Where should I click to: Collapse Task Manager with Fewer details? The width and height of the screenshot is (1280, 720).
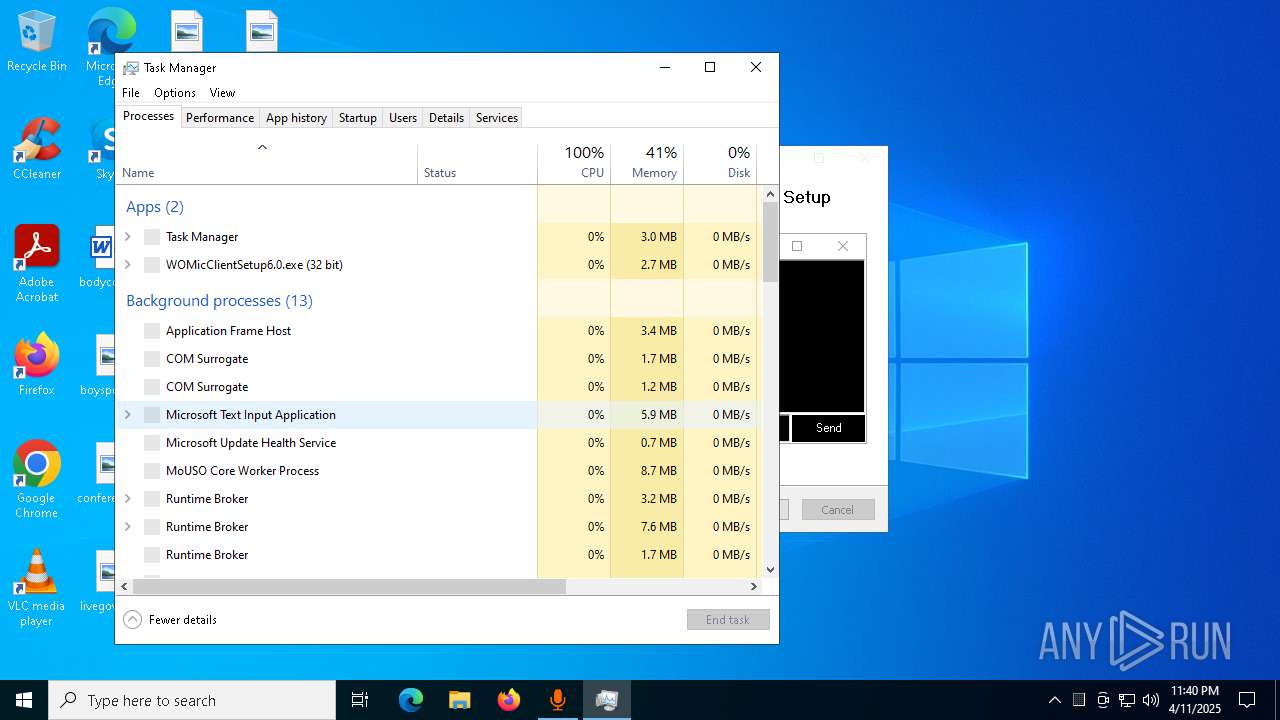coord(170,620)
